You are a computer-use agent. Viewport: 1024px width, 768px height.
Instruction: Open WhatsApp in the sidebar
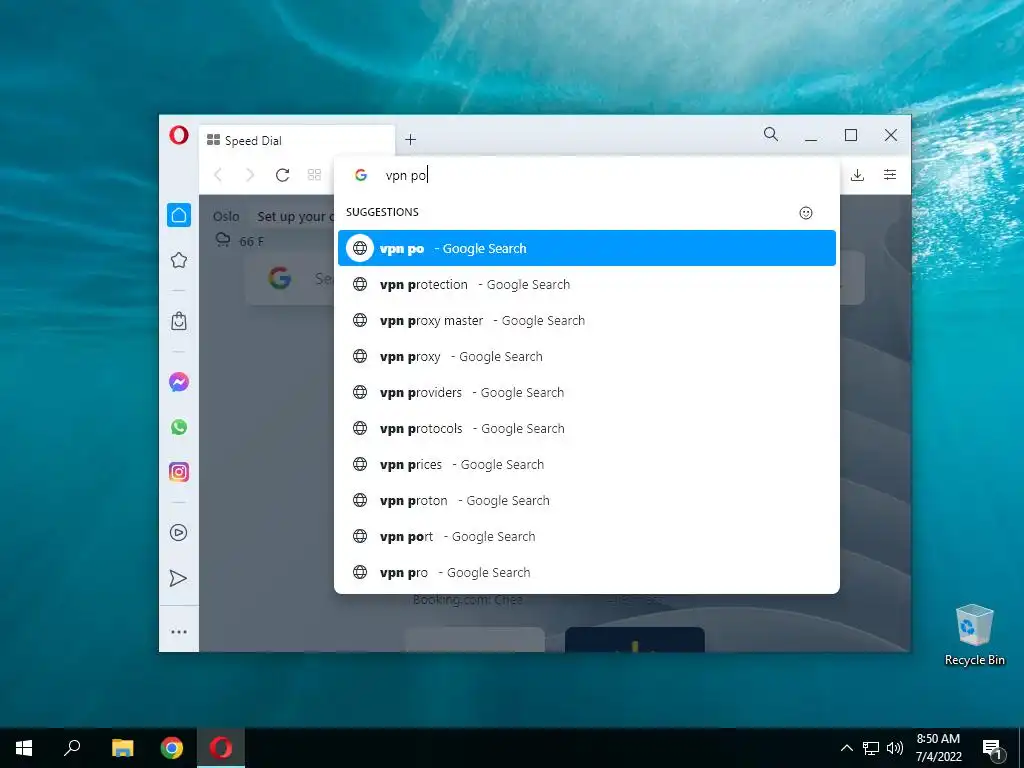pos(179,427)
